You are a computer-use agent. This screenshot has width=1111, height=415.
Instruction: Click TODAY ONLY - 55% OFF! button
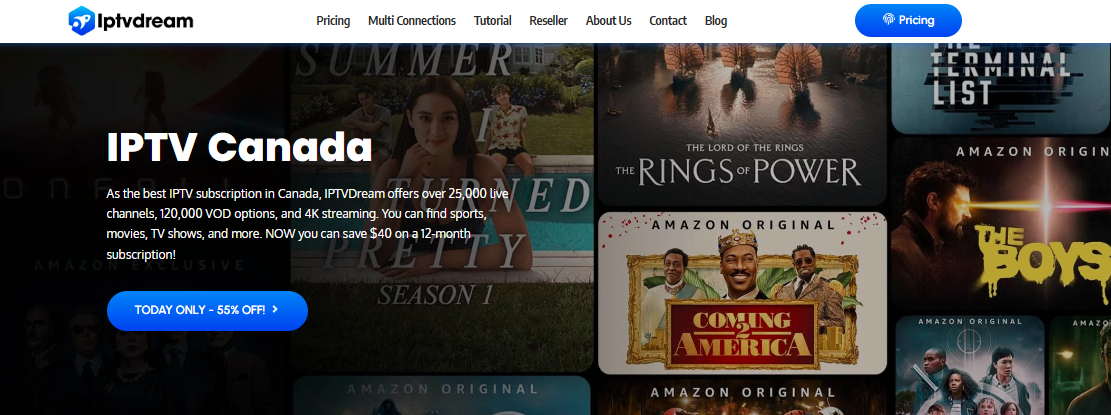[x=208, y=311]
